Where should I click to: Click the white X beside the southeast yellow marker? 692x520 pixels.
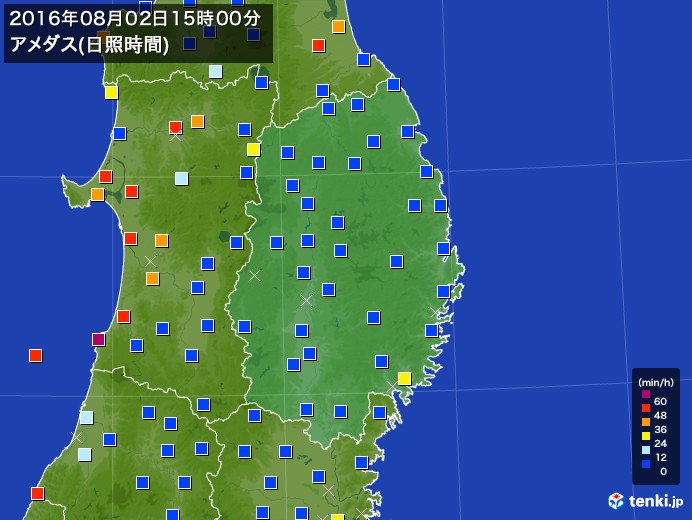(x=392, y=387)
